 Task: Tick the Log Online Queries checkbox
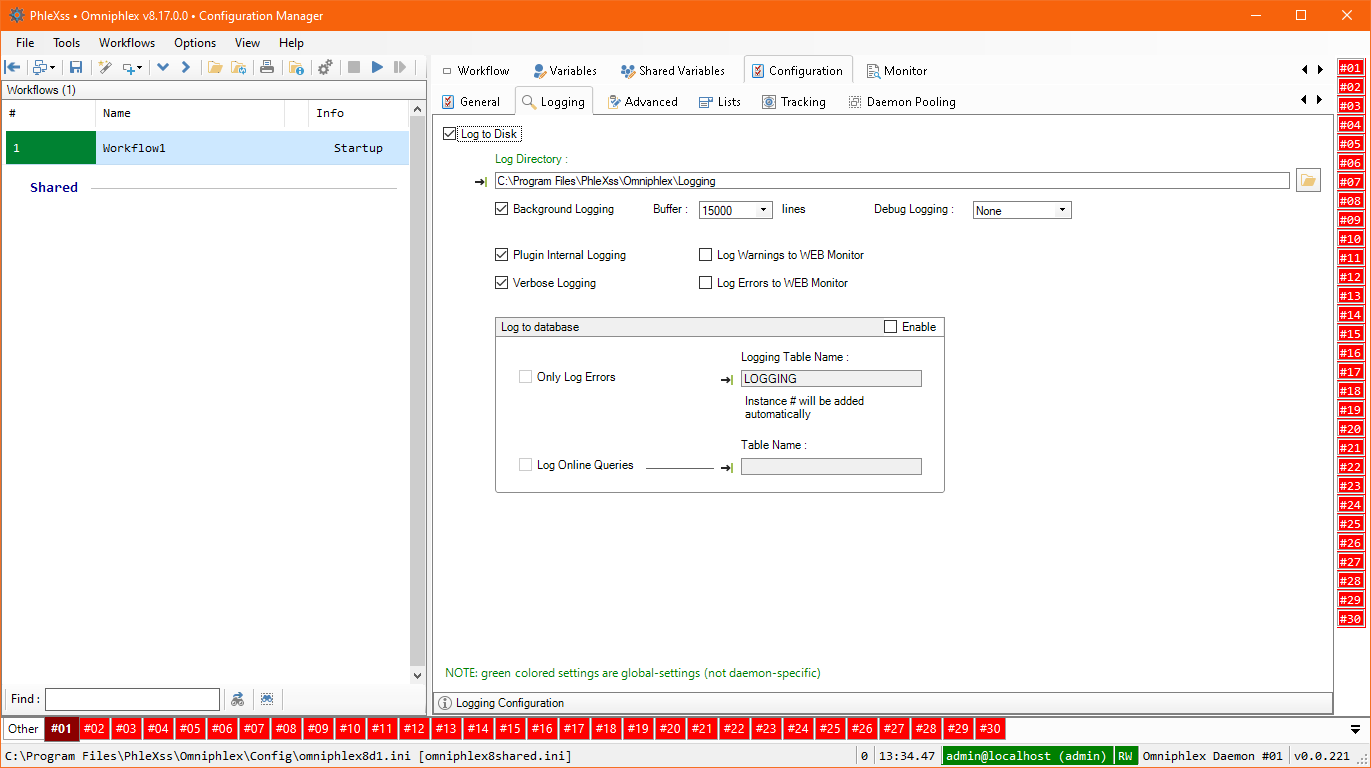(x=526, y=465)
